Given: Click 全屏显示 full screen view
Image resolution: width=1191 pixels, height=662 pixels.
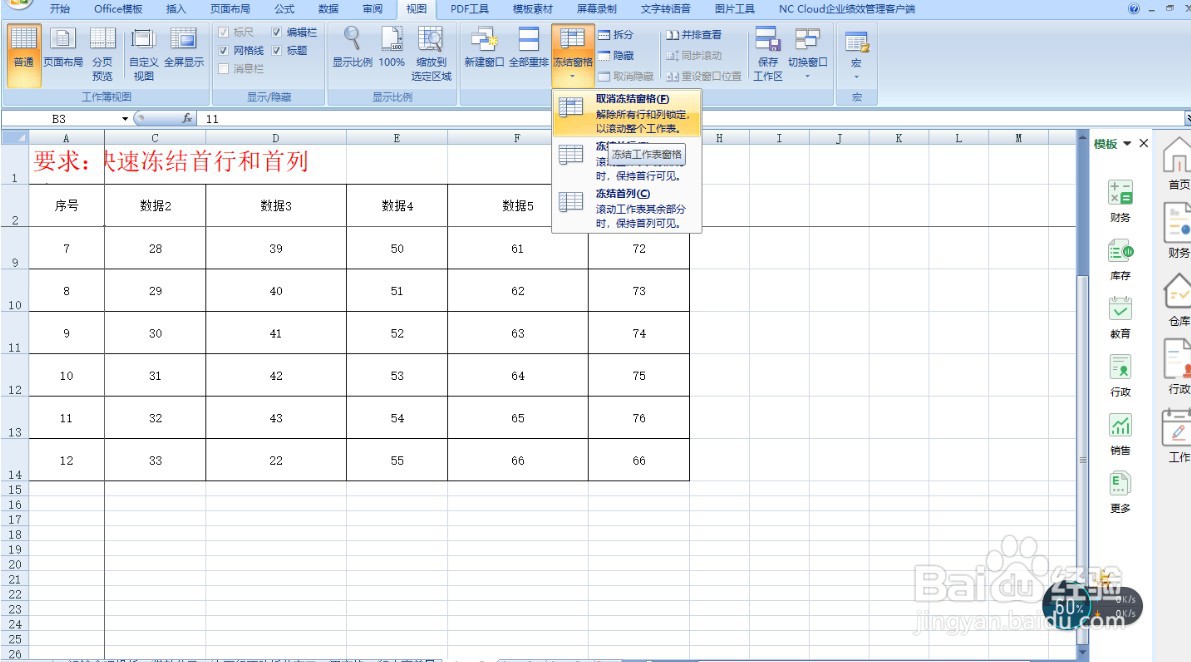Looking at the screenshot, I should pyautogui.click(x=184, y=50).
